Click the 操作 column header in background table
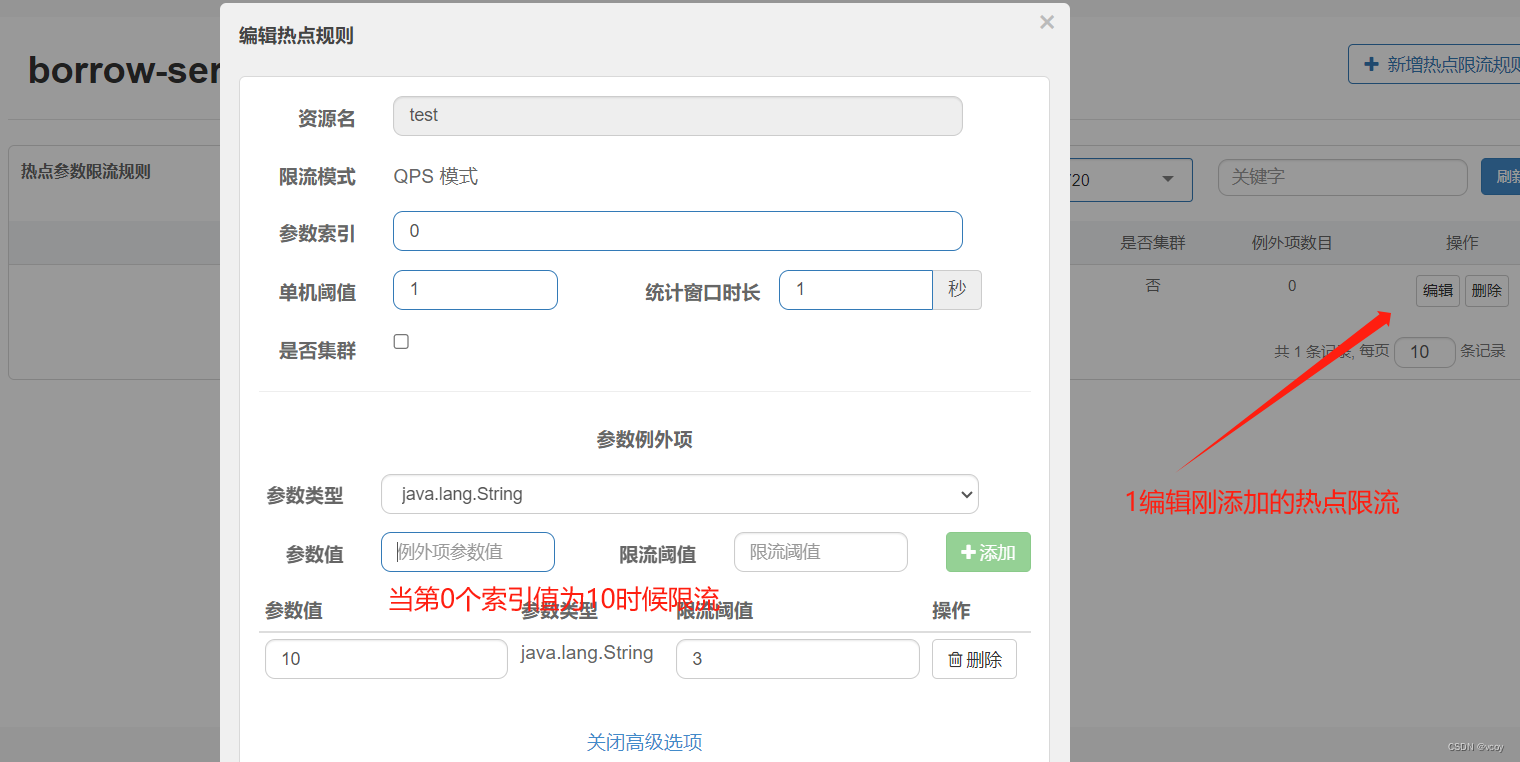 1462,243
